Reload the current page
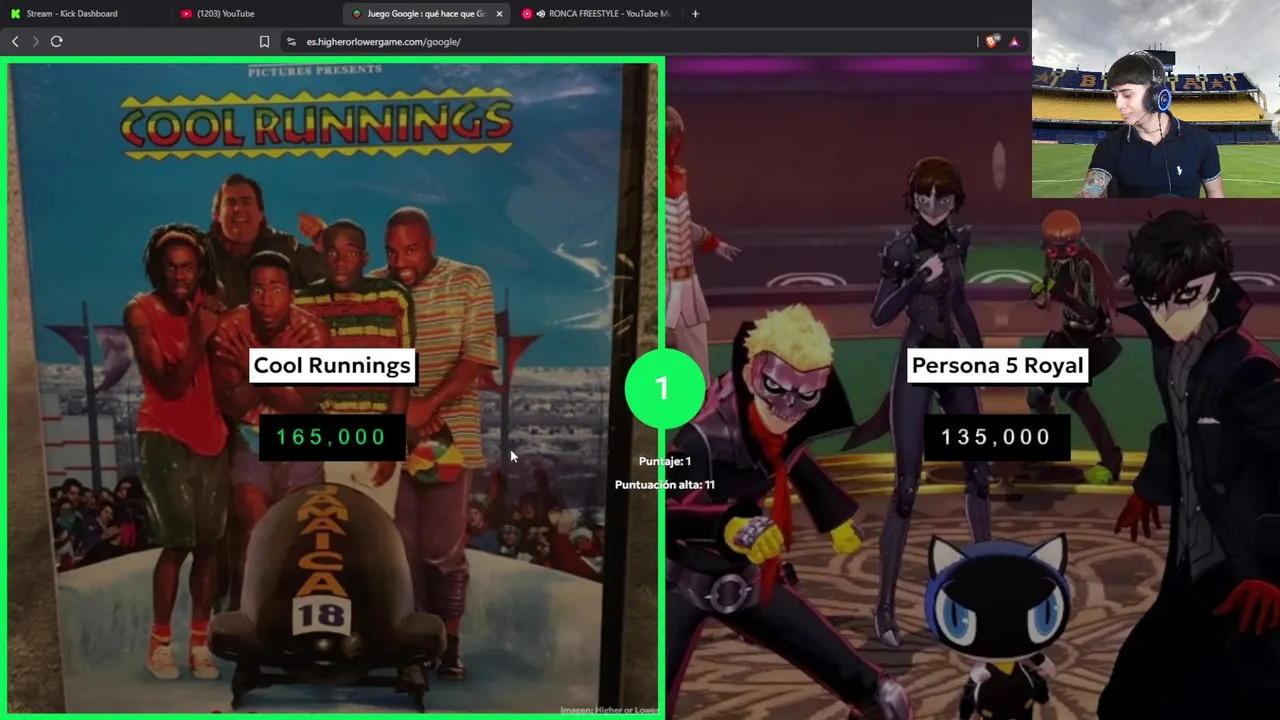This screenshot has width=1280, height=720. click(57, 41)
